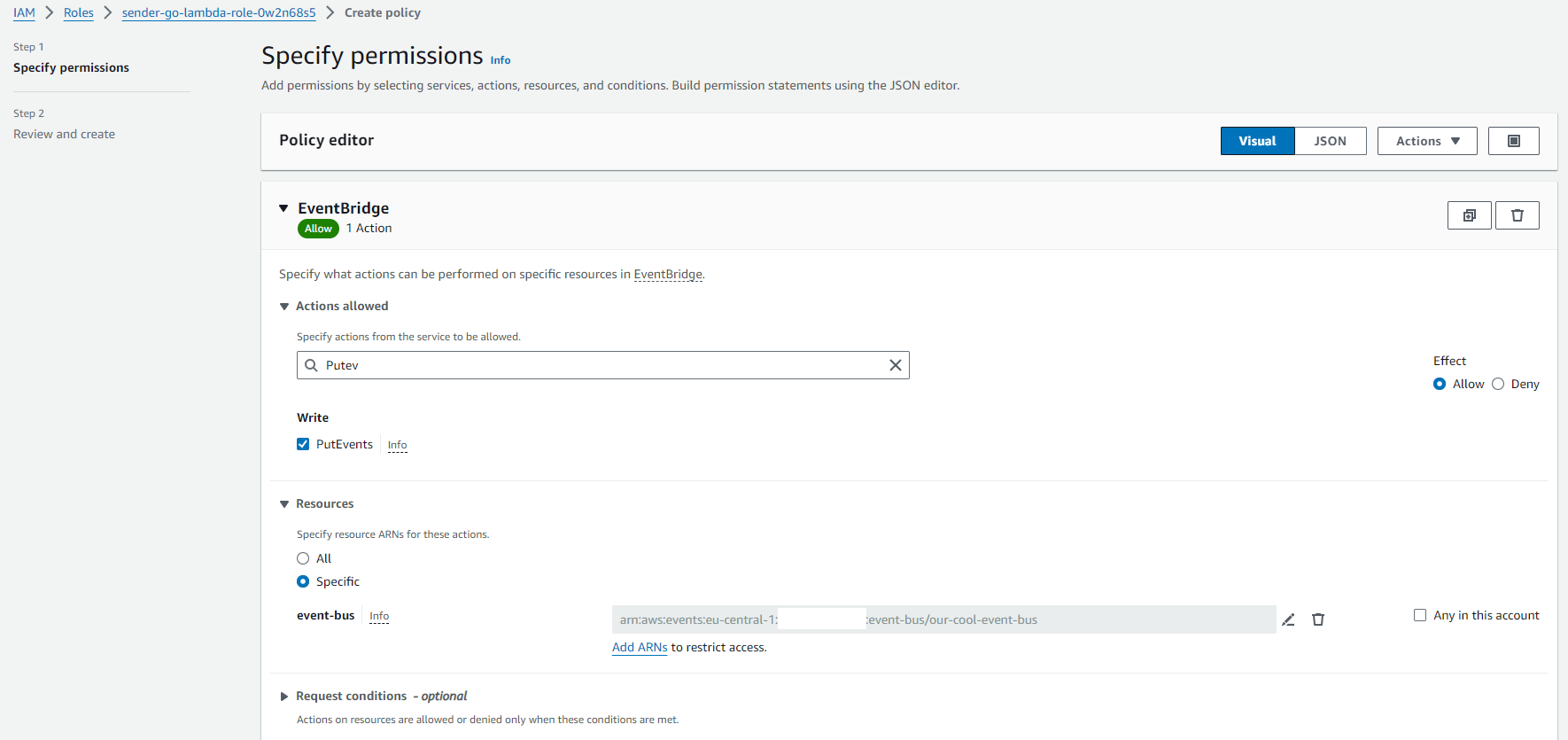Remove the event-bus ARN with the trash icon
1568x740 pixels.
tap(1318, 619)
